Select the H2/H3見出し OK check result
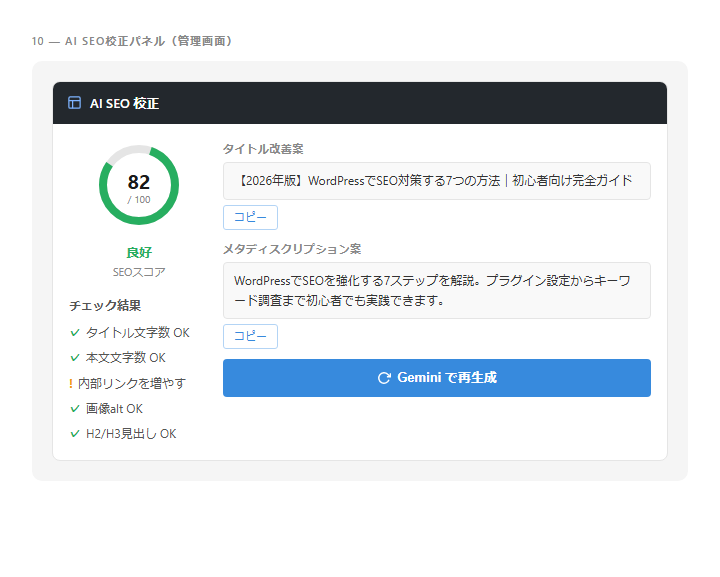The width and height of the screenshot is (720, 577). pos(123,434)
